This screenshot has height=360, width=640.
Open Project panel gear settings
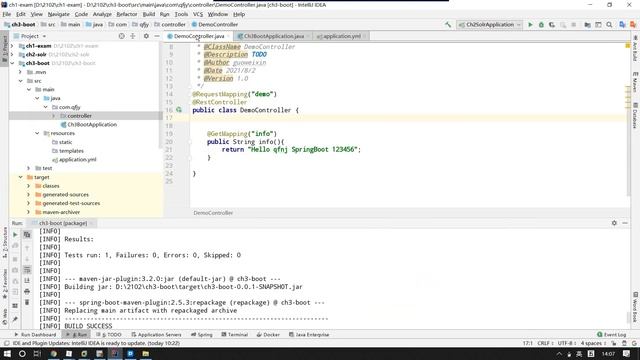146,36
